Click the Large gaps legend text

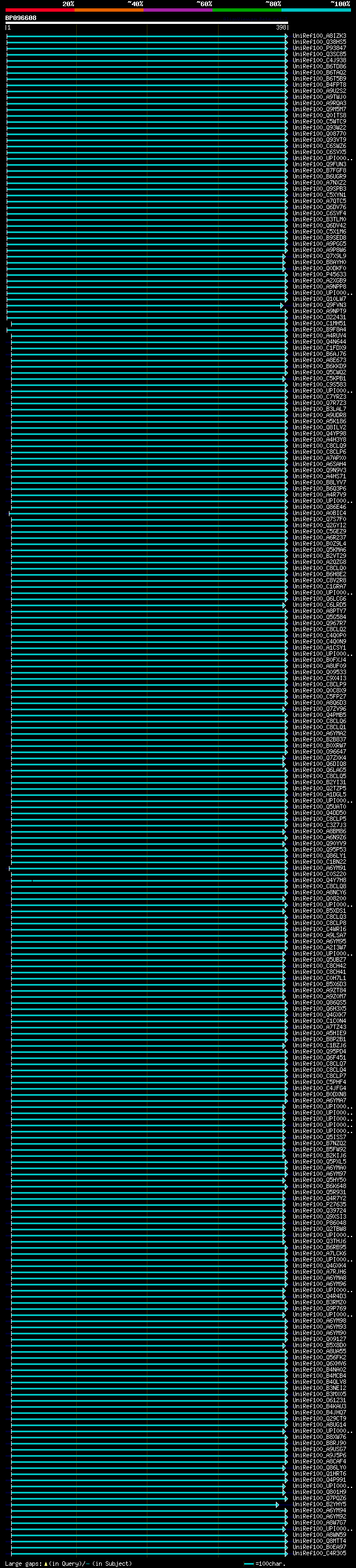tap(68, 1564)
